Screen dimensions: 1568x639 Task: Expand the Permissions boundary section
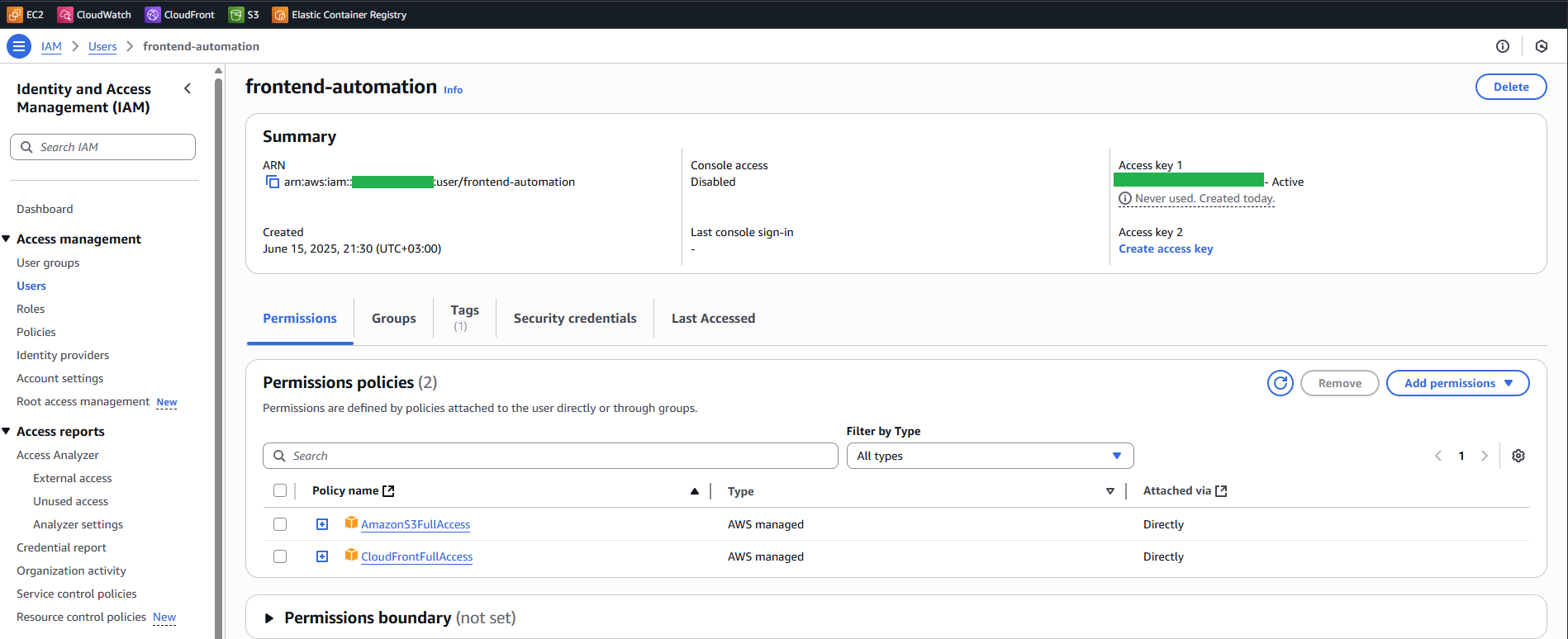pos(269,618)
